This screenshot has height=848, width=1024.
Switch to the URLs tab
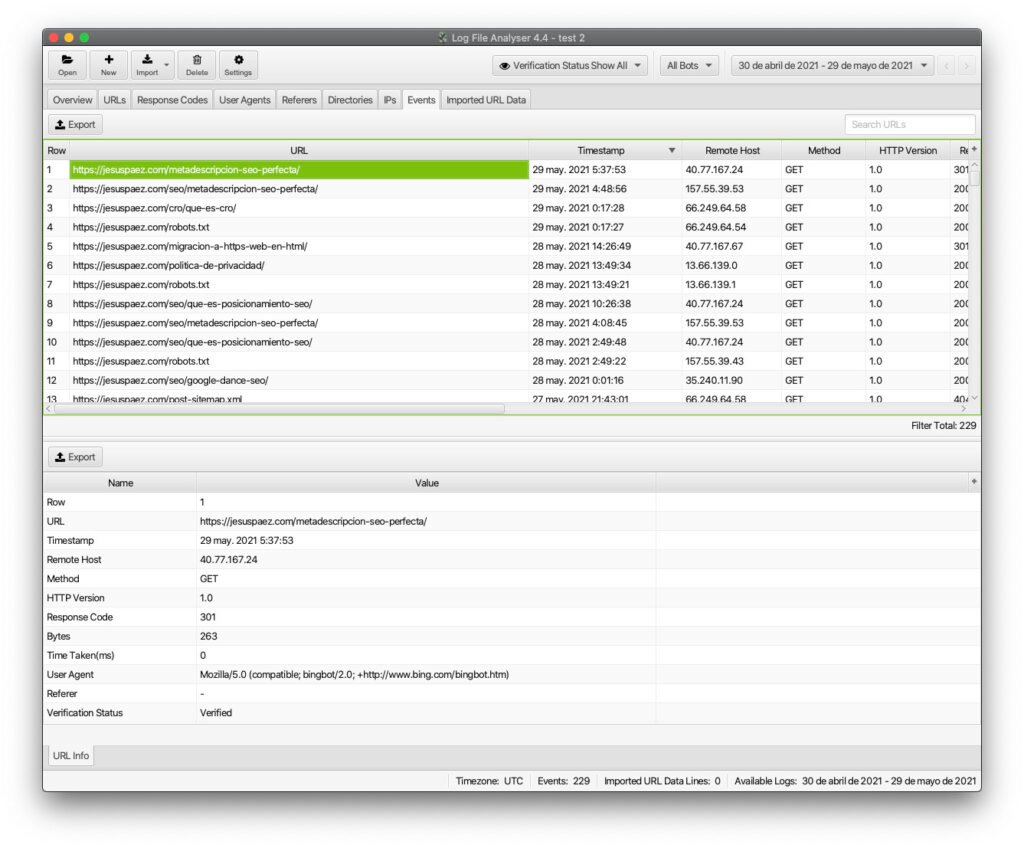tap(114, 100)
